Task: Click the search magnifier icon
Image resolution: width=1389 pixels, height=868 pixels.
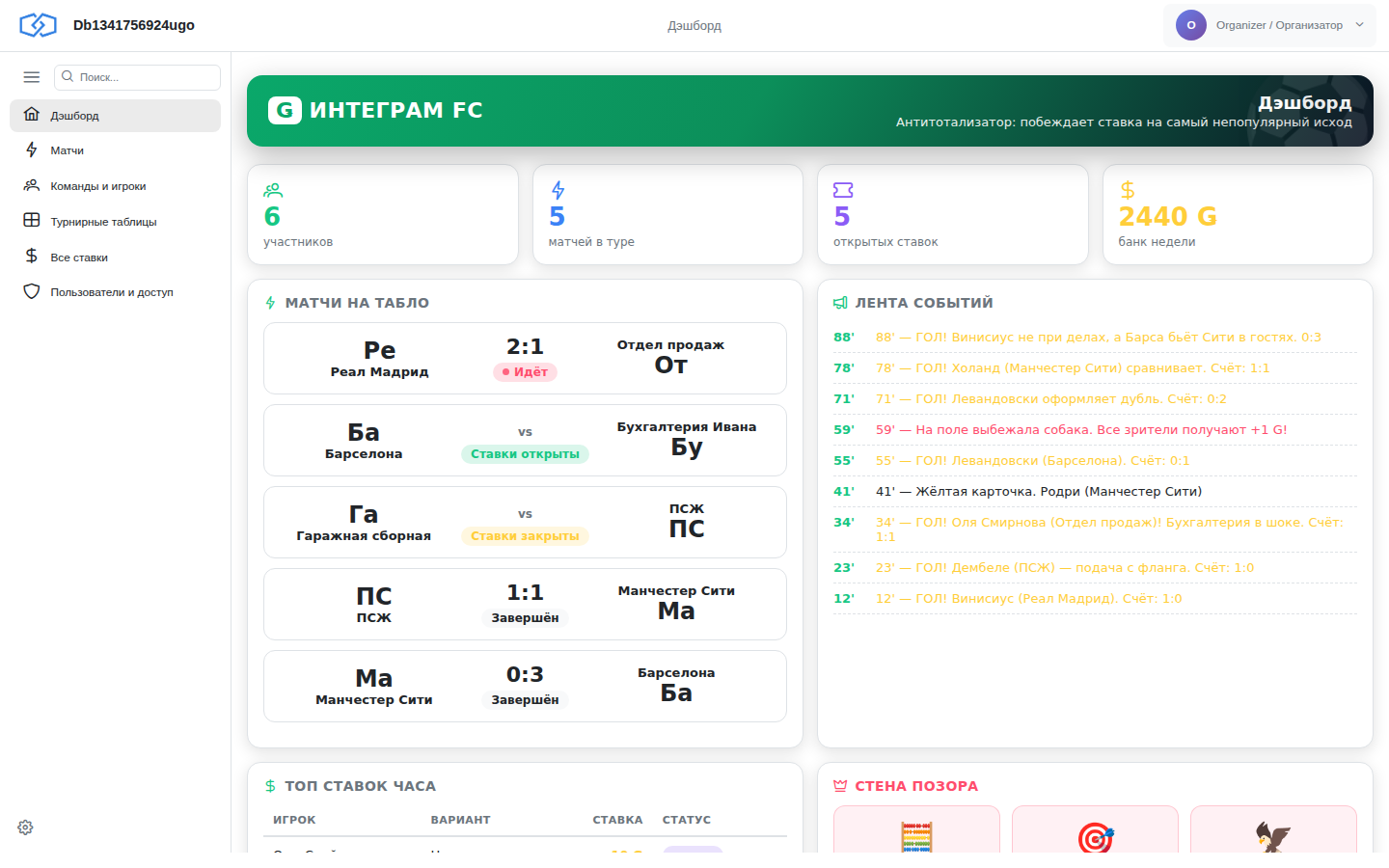Action: click(x=68, y=76)
